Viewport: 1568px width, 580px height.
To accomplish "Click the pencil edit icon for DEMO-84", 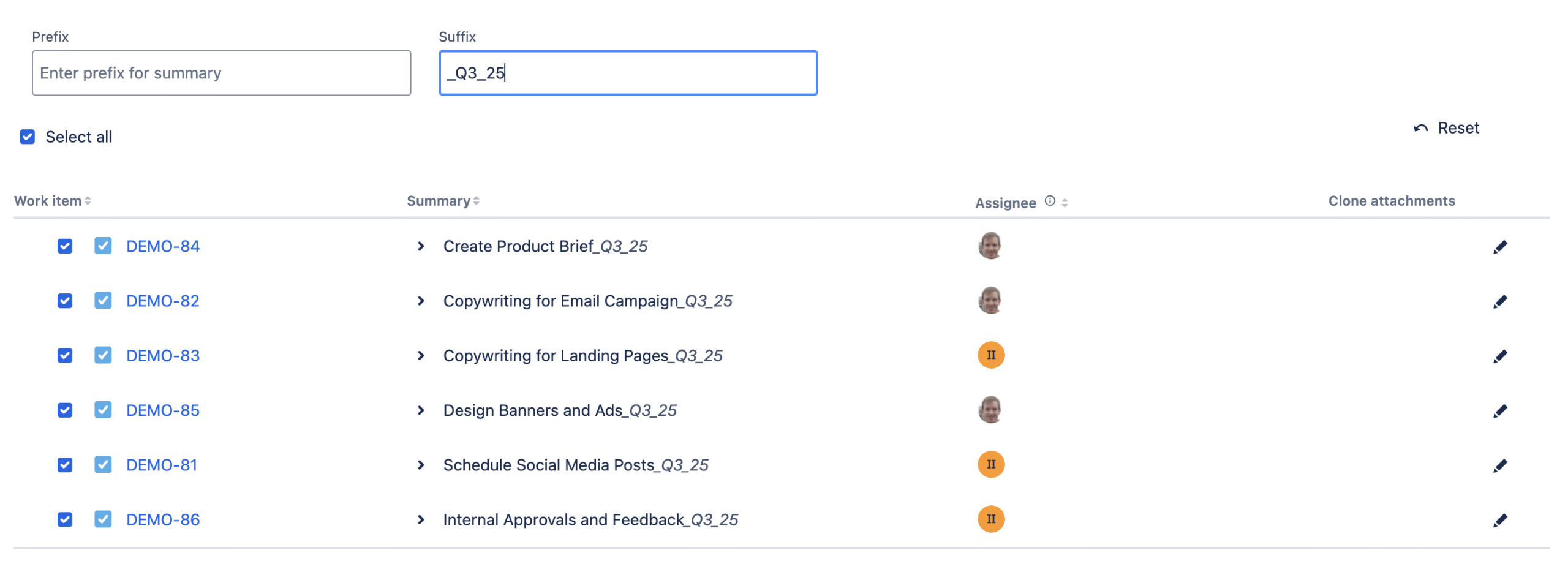I will [x=1499, y=247].
